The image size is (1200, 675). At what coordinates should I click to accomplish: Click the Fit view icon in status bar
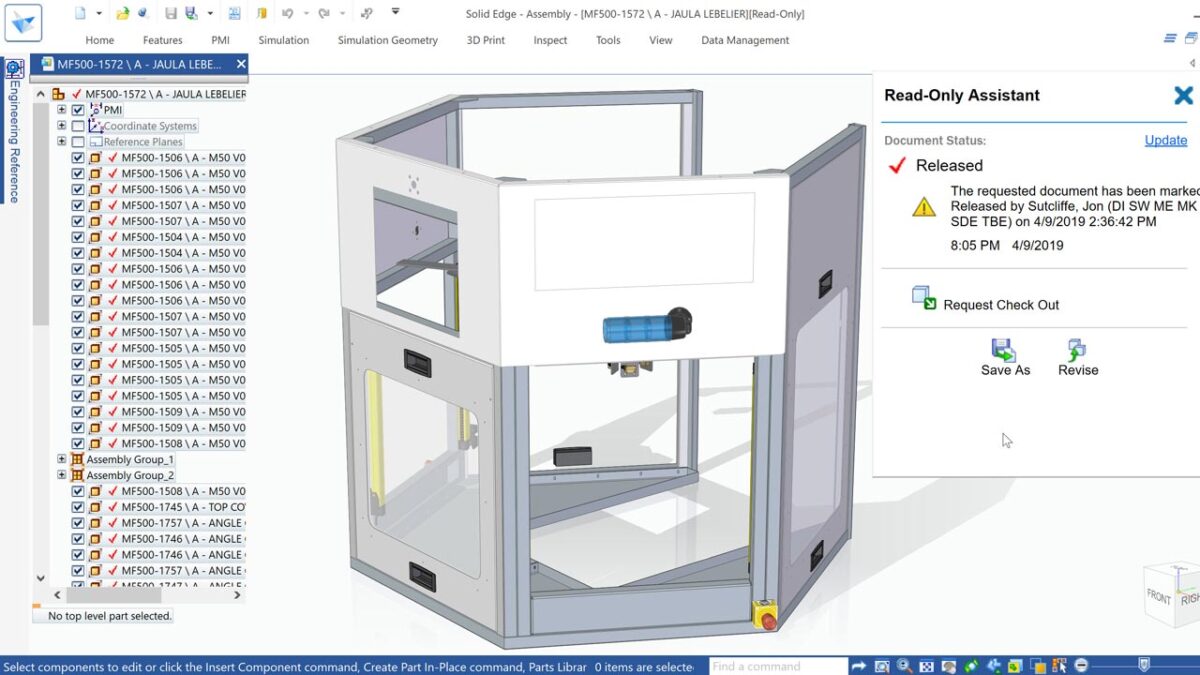pos(926,666)
